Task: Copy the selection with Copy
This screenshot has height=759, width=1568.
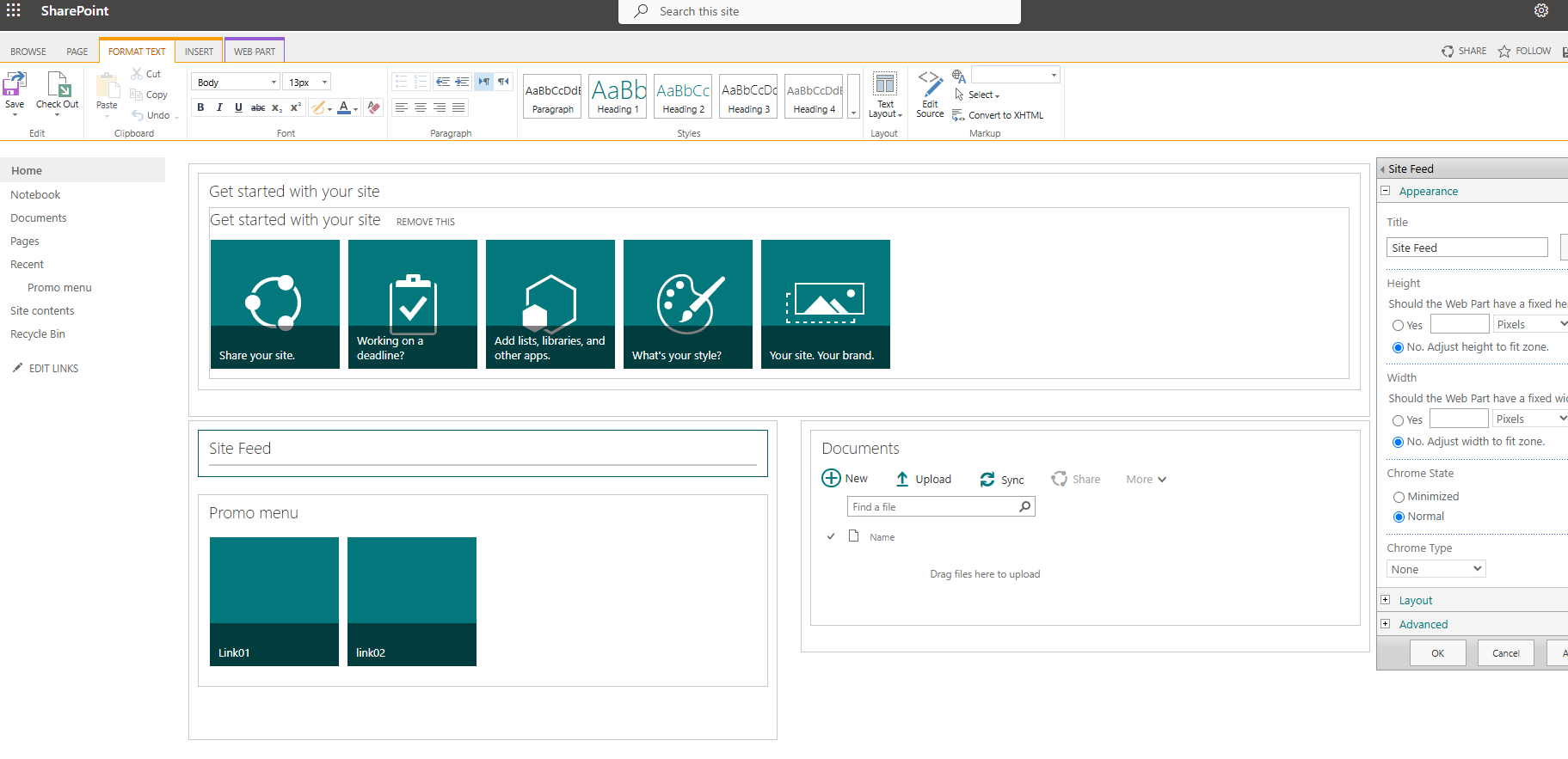Action: coord(149,95)
